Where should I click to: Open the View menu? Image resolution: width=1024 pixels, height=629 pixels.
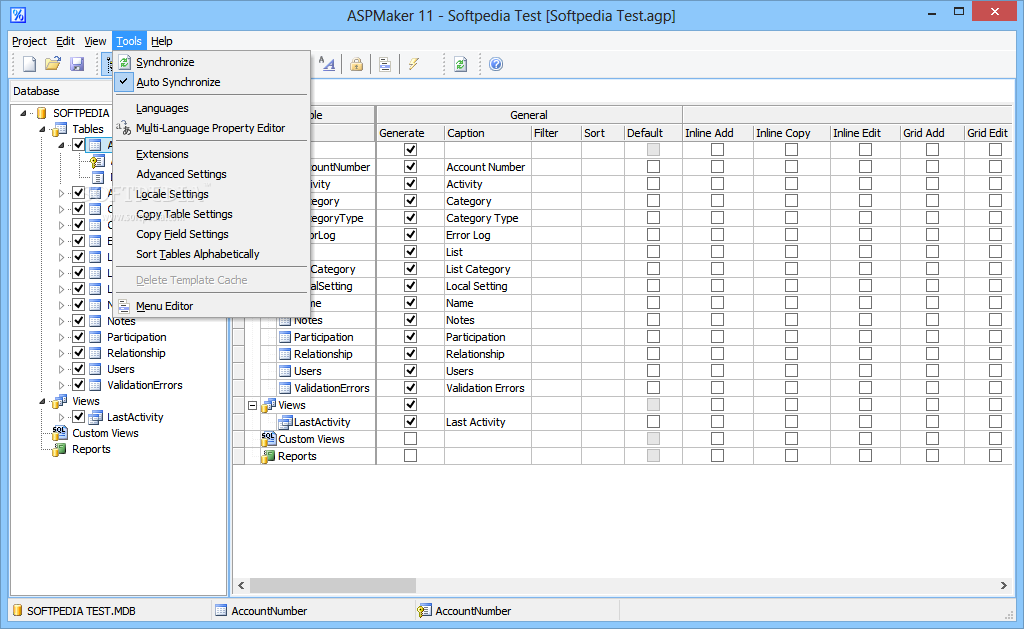95,41
